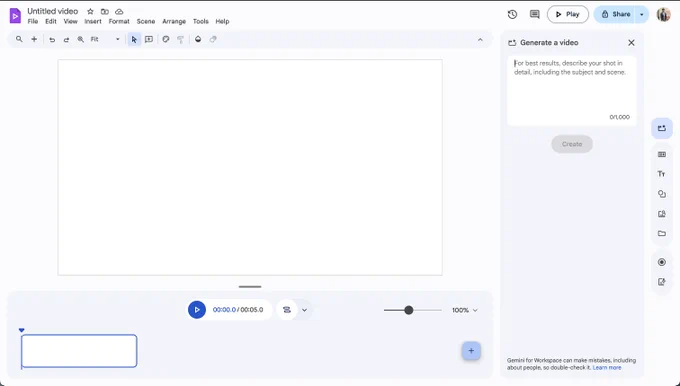This screenshot has width=680, height=386.
Task: Select the first scene thumbnail
Action: point(79,351)
